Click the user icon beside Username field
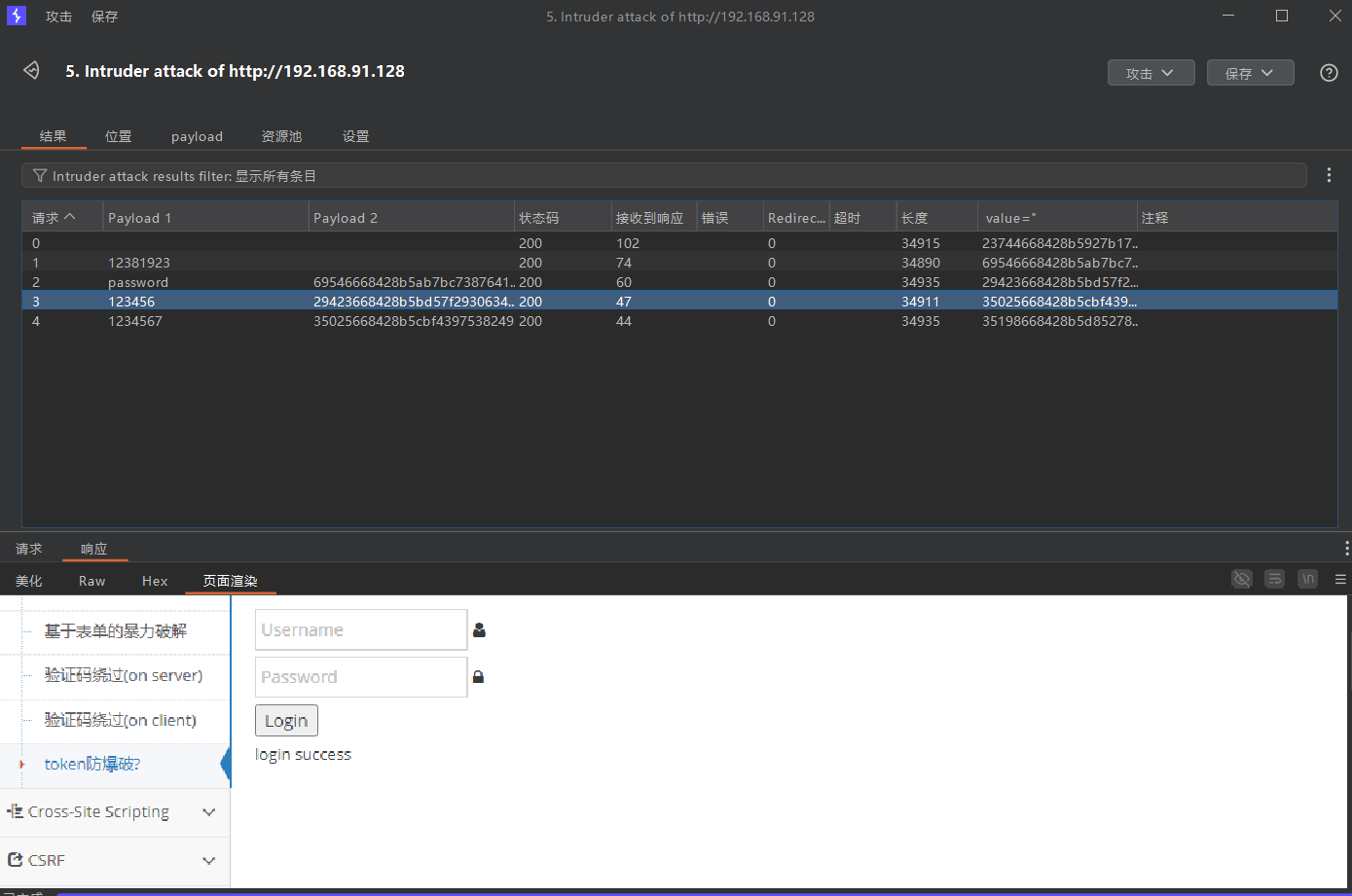Image resolution: width=1352 pixels, height=896 pixels. [x=479, y=630]
